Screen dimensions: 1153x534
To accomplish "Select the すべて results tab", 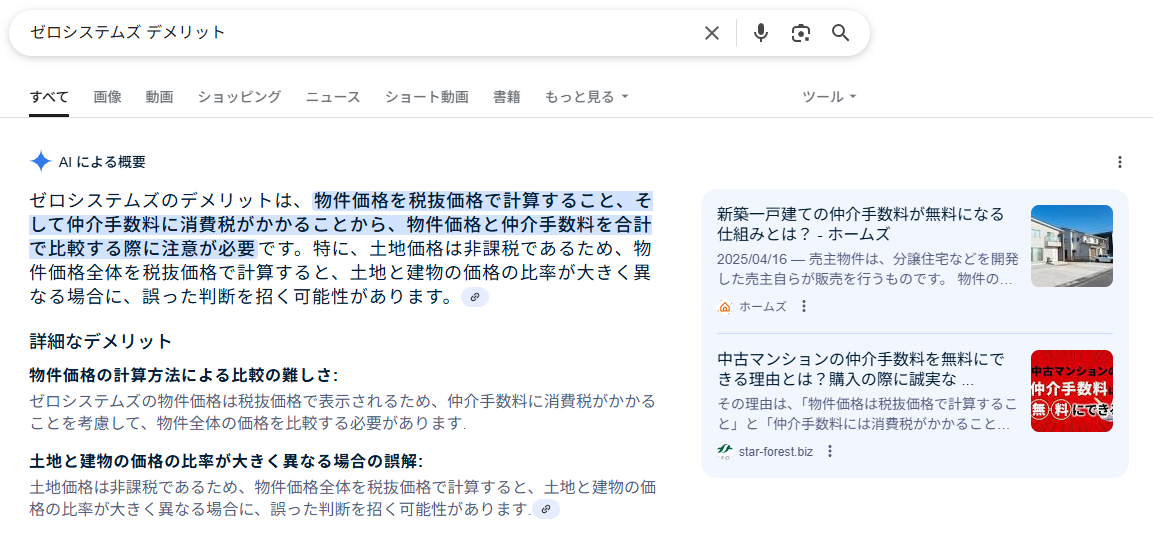I will click(49, 97).
